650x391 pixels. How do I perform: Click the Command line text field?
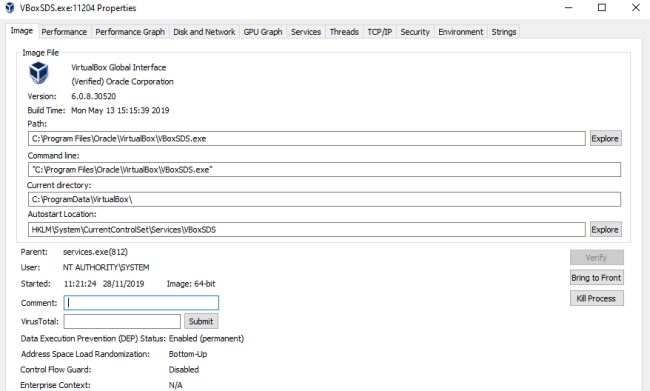[324, 170]
